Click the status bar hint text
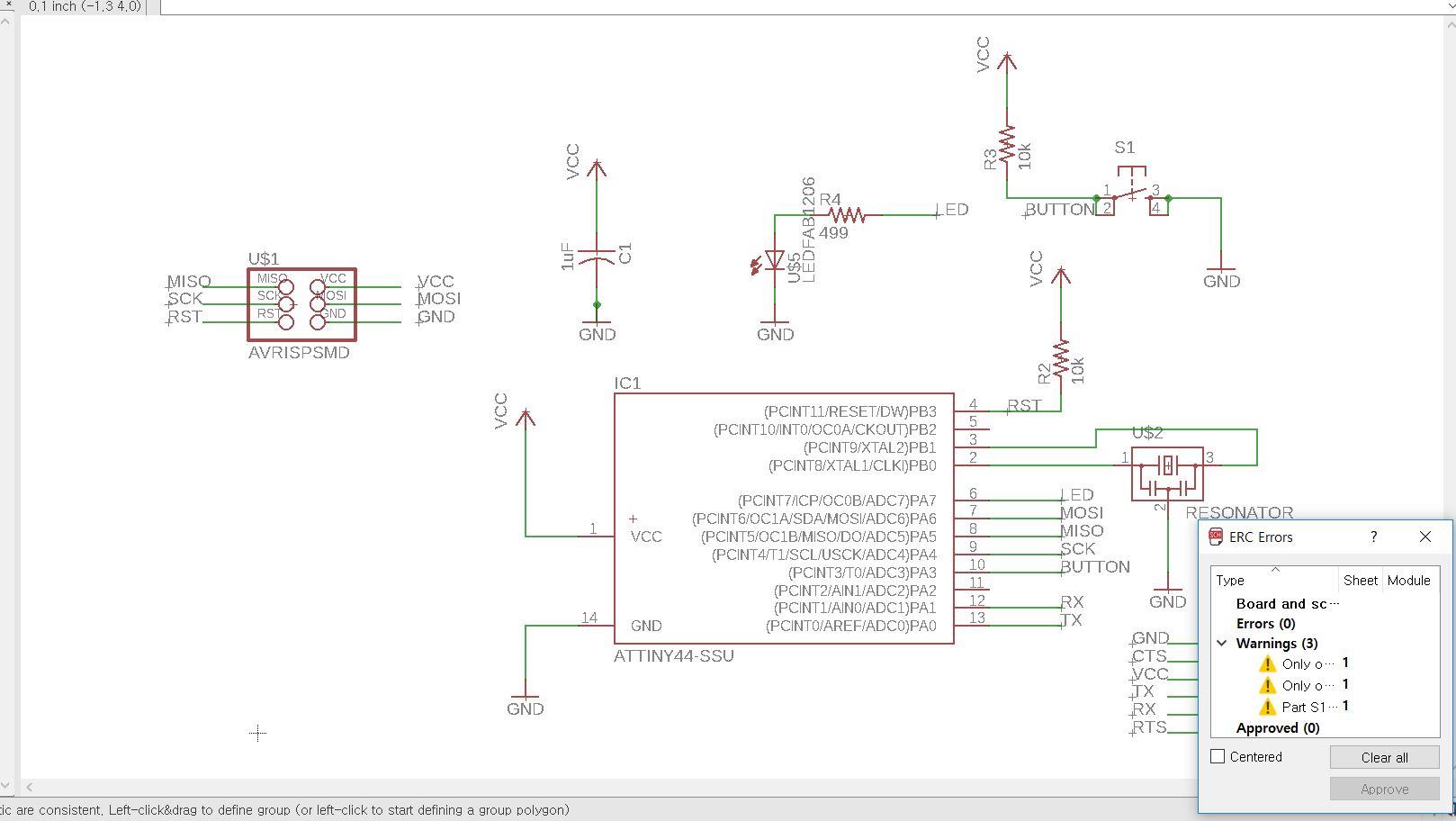Viewport: 1456px width, 821px height. [284, 809]
